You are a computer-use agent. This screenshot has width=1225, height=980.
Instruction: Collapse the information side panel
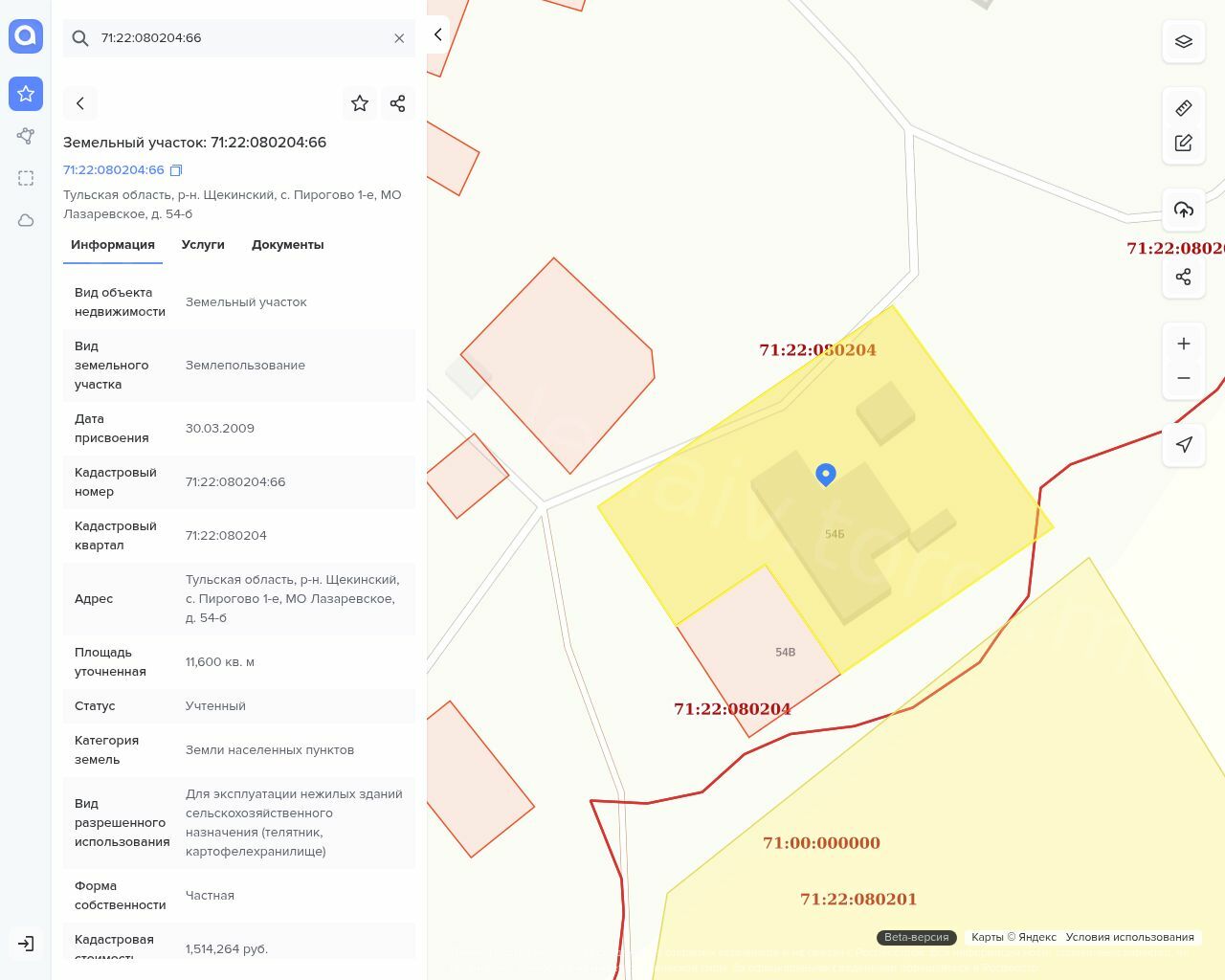437,34
